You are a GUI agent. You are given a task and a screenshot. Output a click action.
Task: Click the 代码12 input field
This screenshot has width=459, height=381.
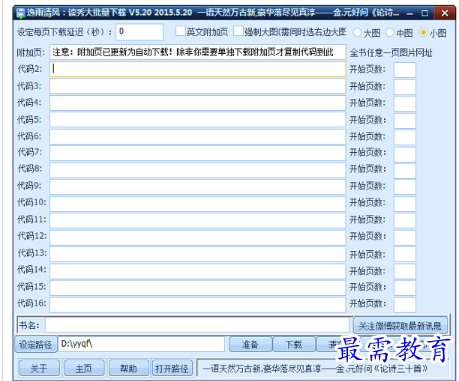[x=198, y=237]
